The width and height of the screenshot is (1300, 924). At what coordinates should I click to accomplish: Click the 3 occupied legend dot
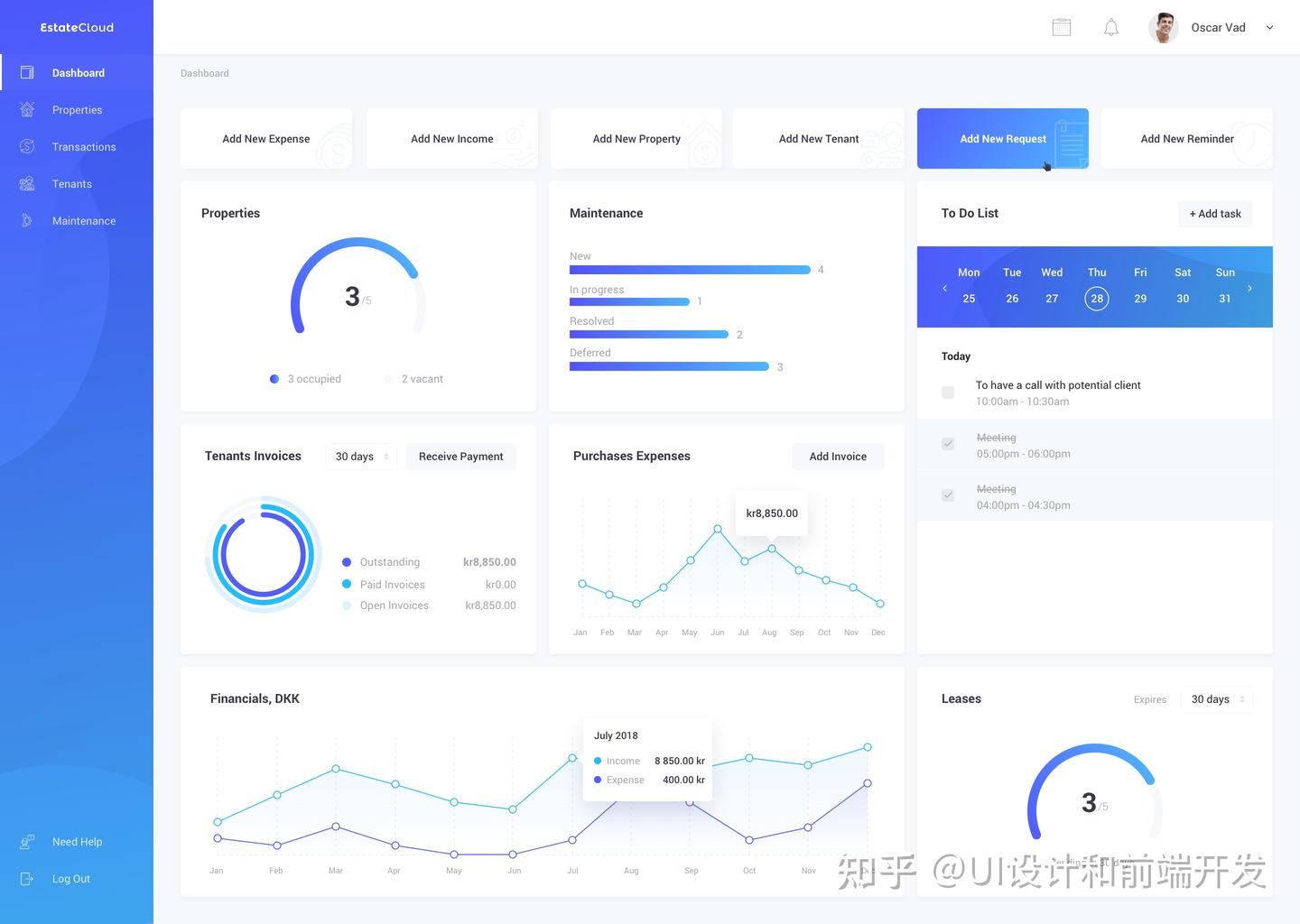click(274, 379)
